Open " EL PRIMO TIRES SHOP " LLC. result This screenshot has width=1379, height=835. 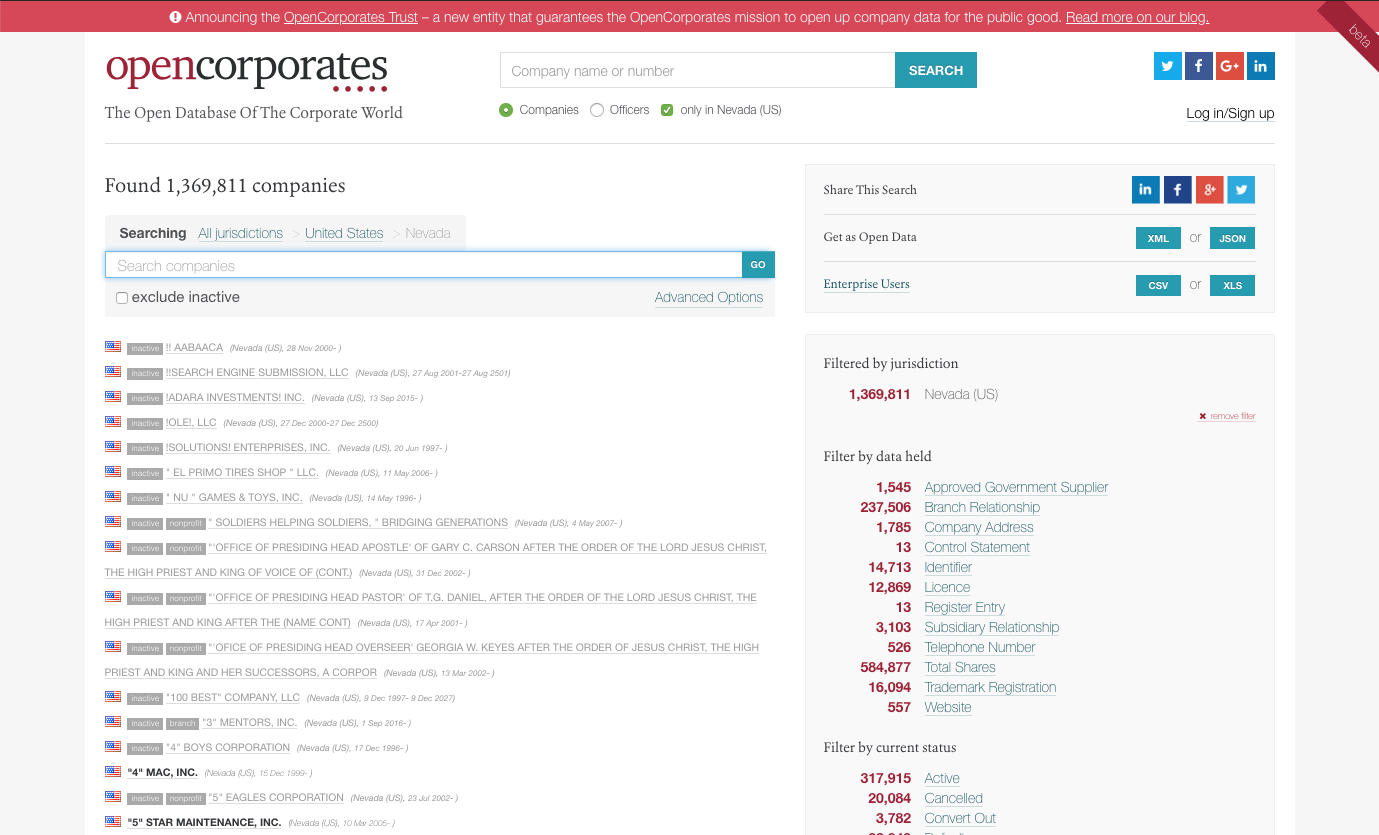click(x=242, y=472)
